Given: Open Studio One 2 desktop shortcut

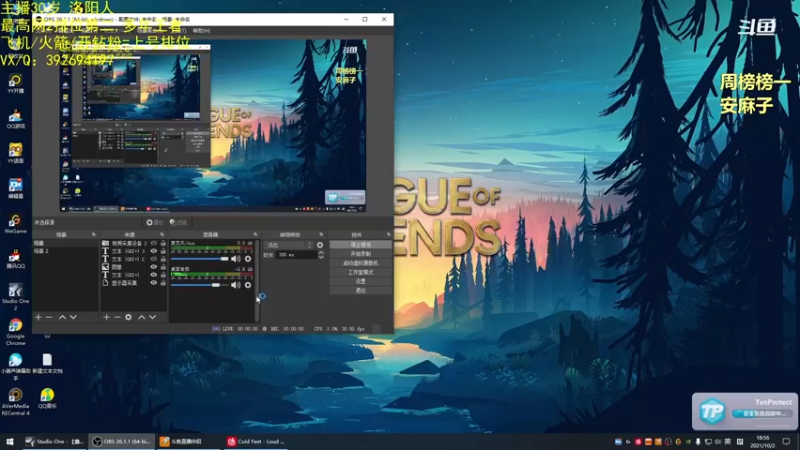Looking at the screenshot, I should (15, 296).
